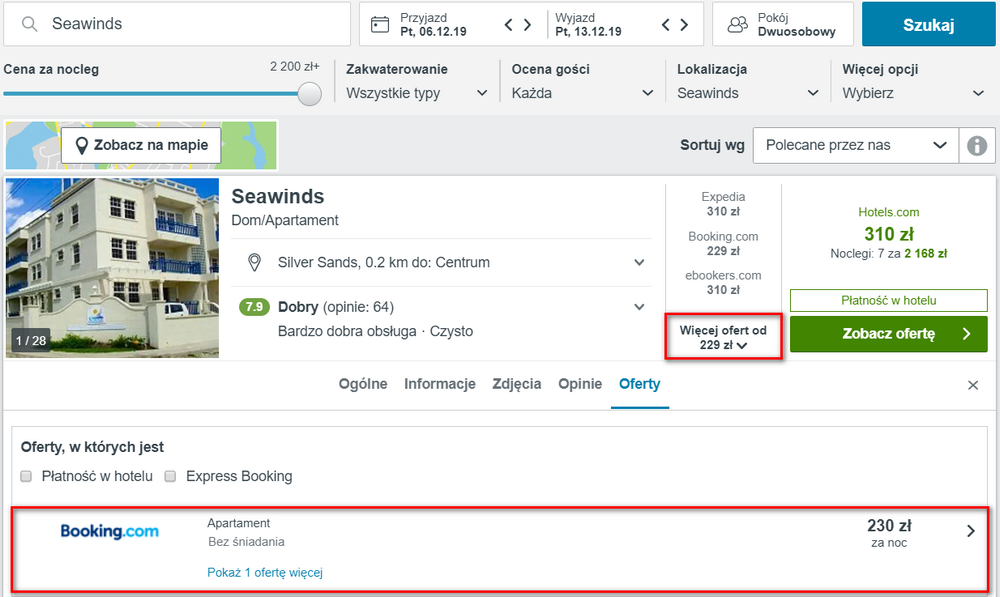Screen dimensions: 1000x597
Task: Open the Zakwaterowanie Wszystkie typy dropdown
Action: [x=416, y=93]
